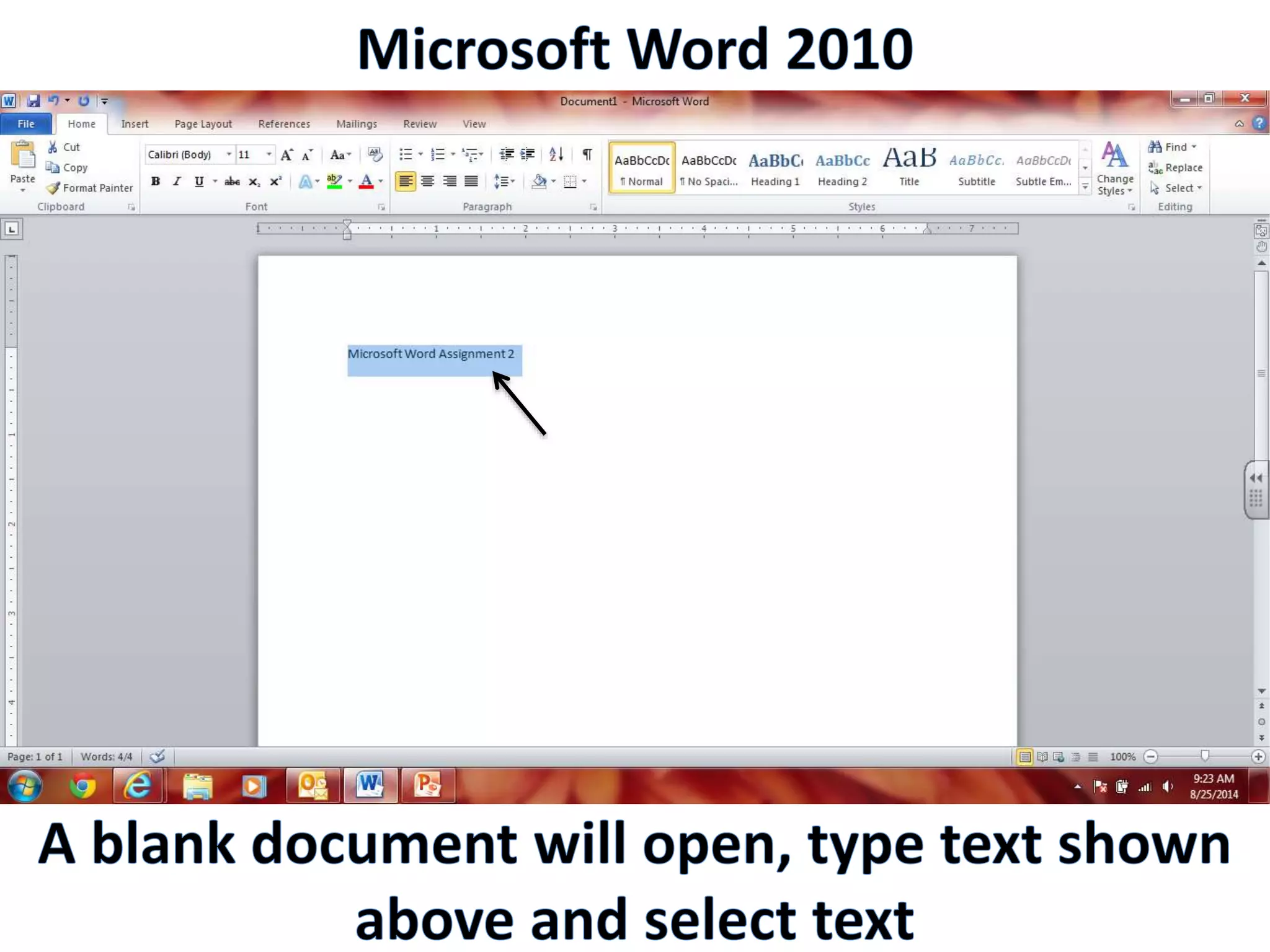The width and height of the screenshot is (1270, 952).
Task: Open the font name dropdown
Action: click(229, 154)
